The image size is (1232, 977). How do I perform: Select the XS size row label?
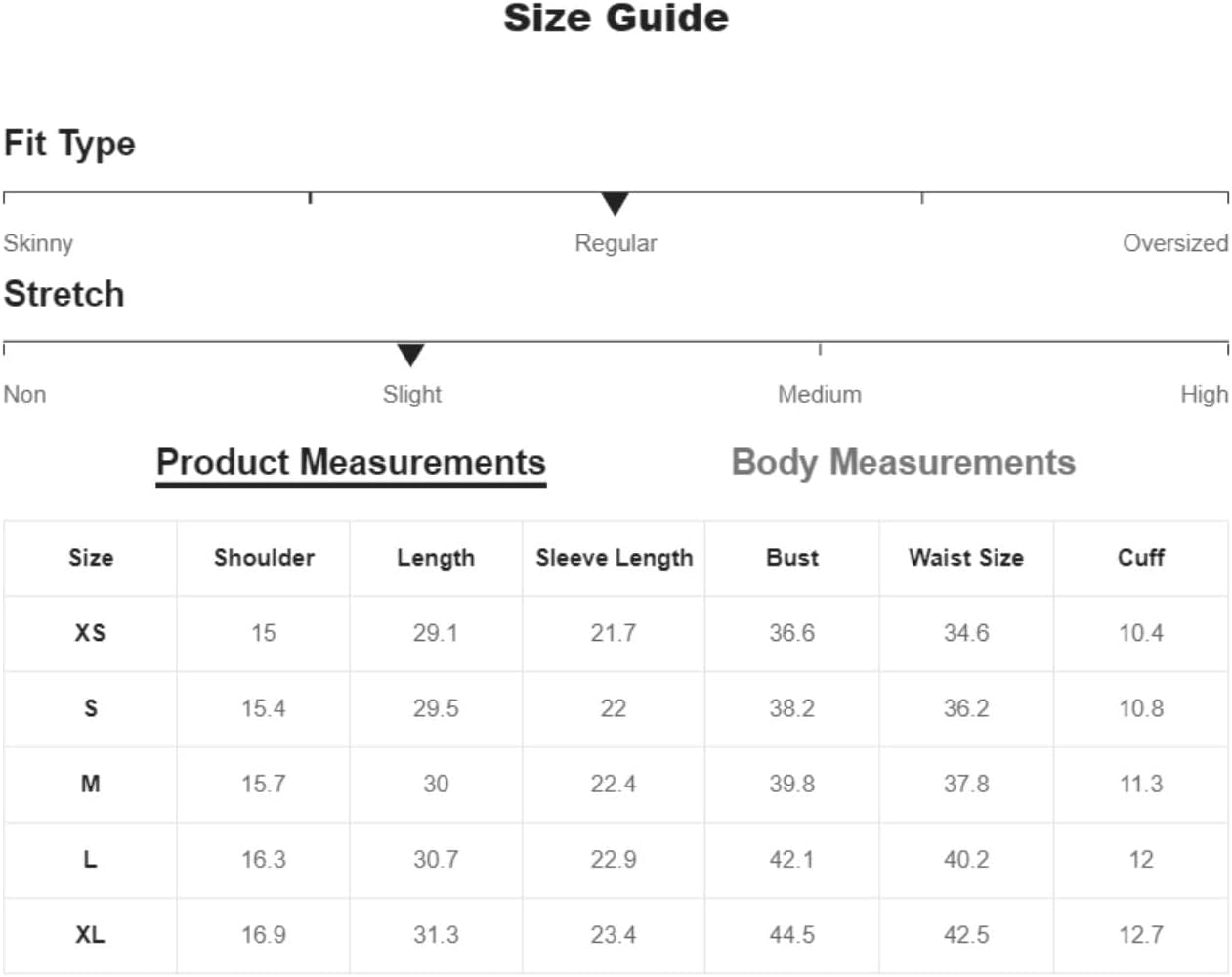coord(90,633)
